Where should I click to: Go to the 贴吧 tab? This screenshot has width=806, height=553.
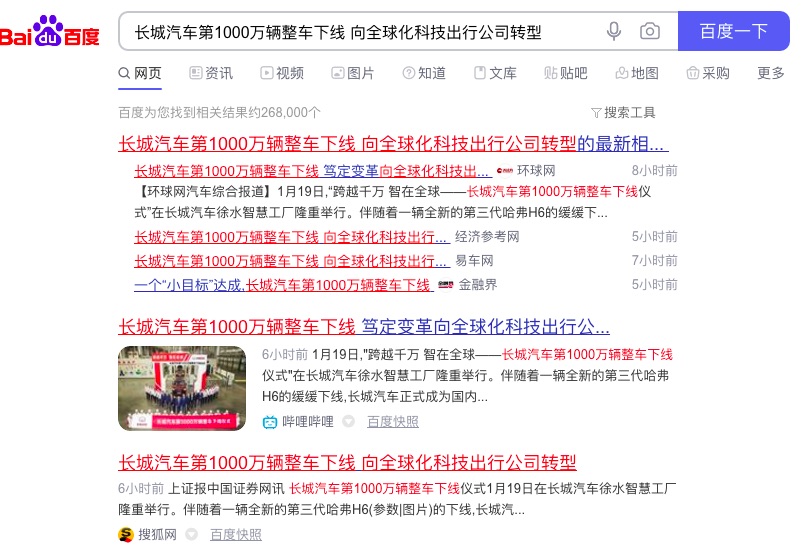tap(566, 73)
